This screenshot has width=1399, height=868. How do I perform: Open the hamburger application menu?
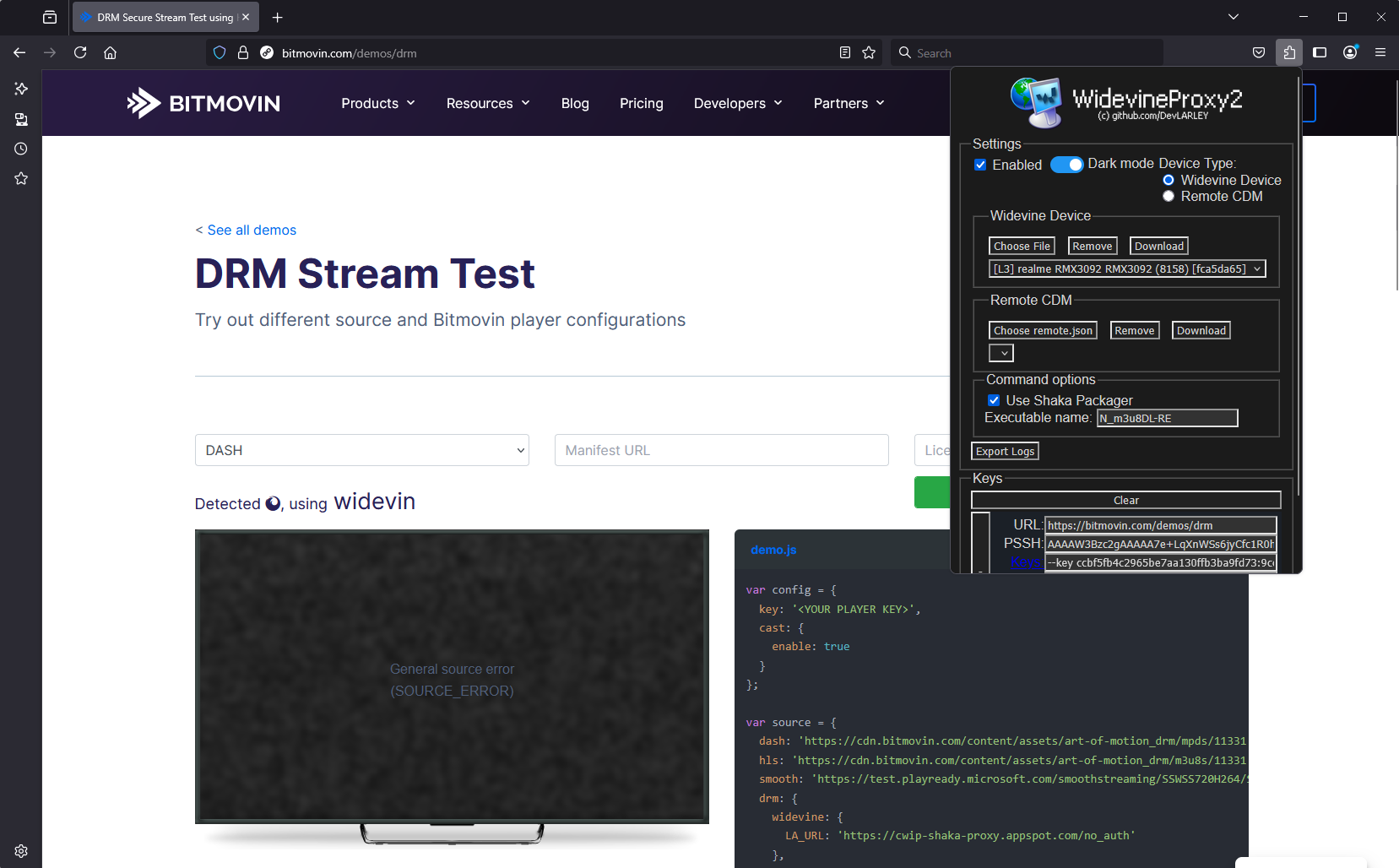pyautogui.click(x=1380, y=52)
